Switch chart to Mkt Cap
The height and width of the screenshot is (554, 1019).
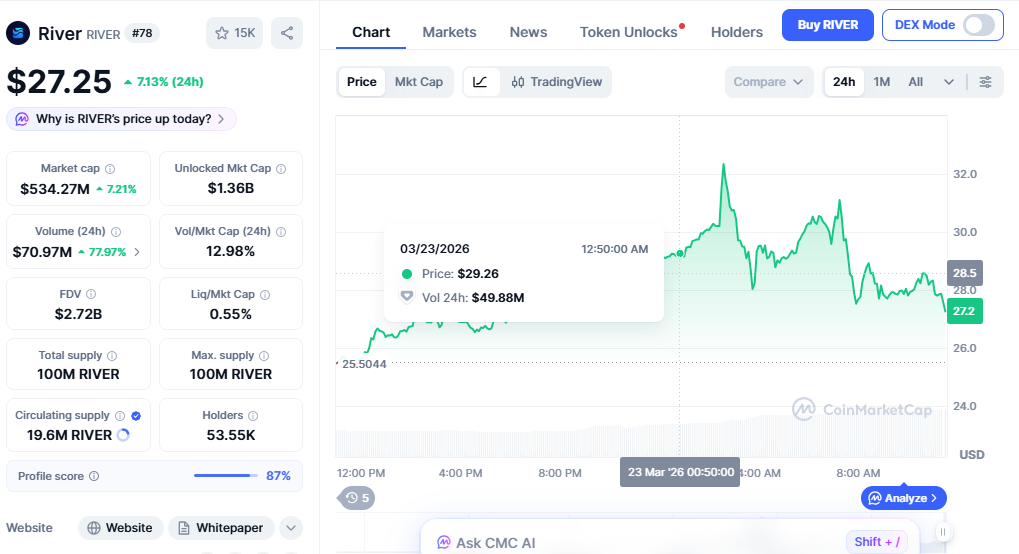(419, 82)
